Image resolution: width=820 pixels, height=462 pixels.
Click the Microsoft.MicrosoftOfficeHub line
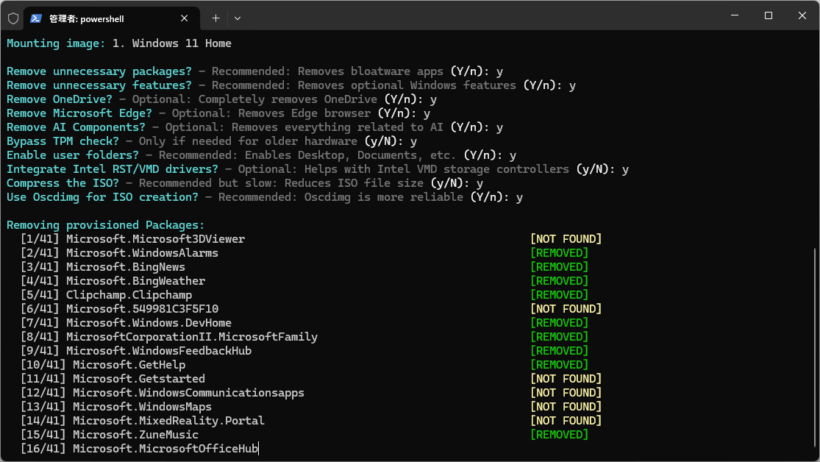[139, 449]
